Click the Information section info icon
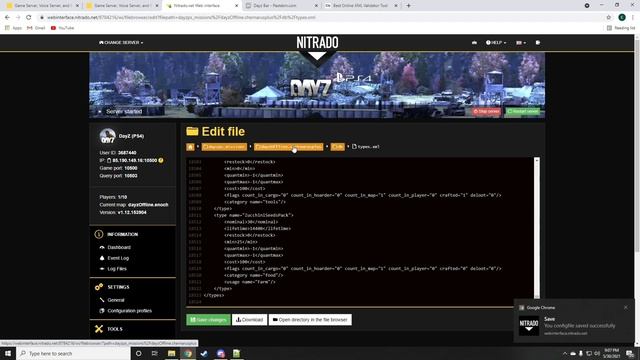The height and width of the screenshot is (360, 640). click(x=99, y=234)
